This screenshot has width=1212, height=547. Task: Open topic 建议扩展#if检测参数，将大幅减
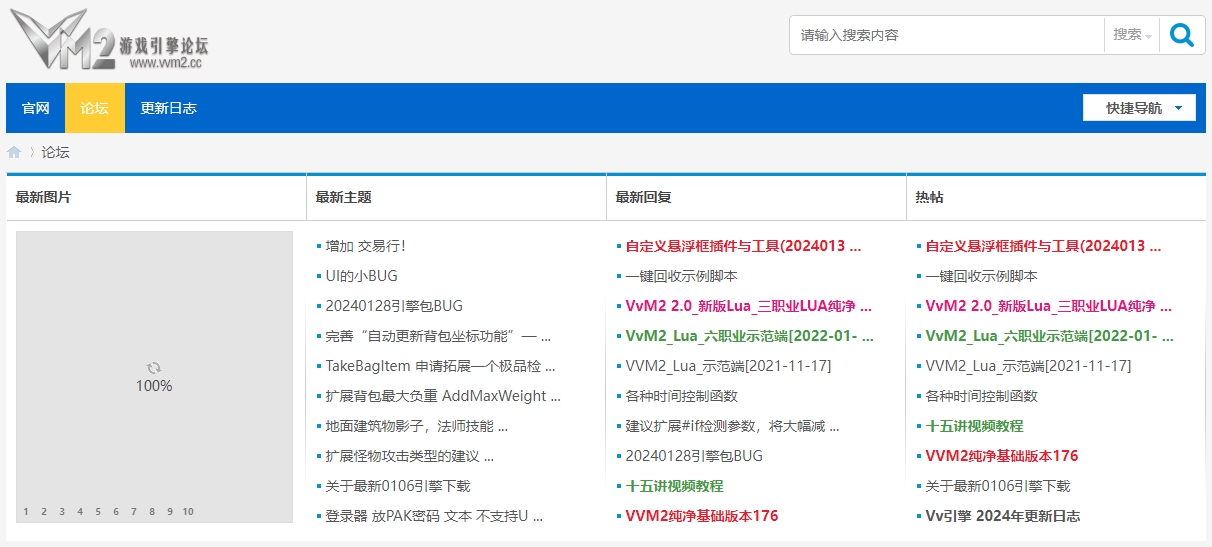pos(732,426)
